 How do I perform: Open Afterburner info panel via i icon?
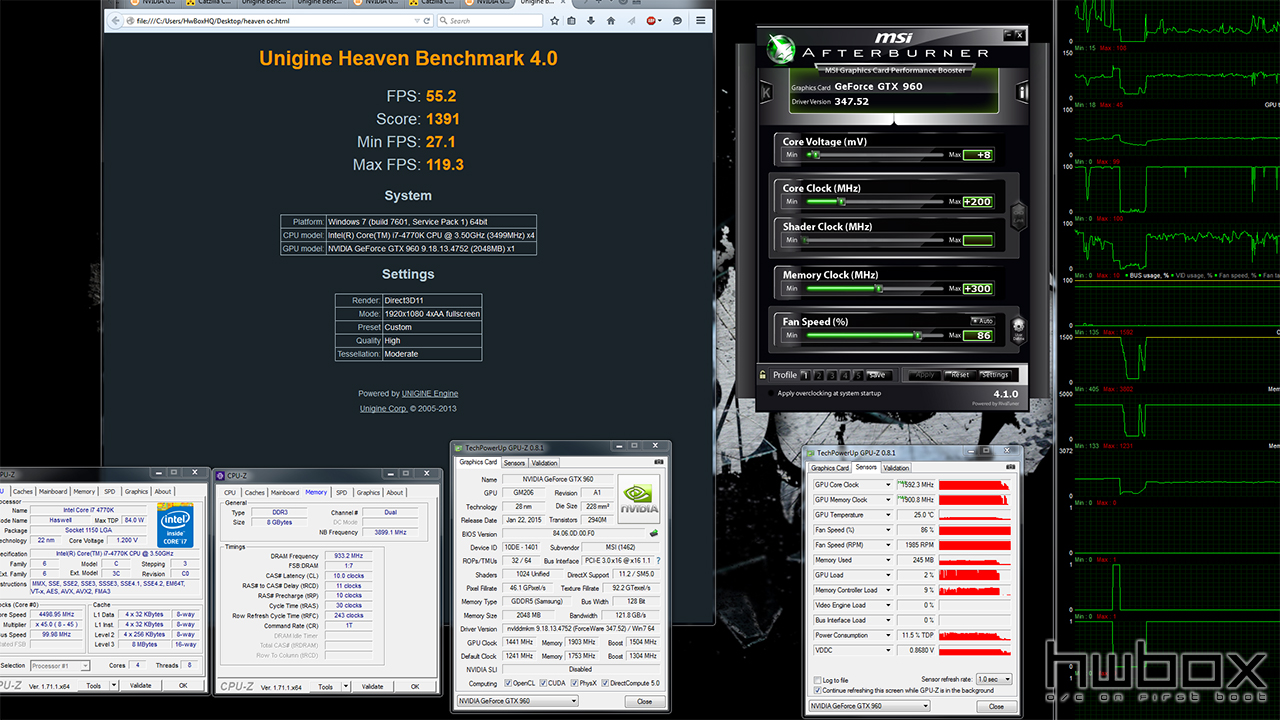(1023, 92)
